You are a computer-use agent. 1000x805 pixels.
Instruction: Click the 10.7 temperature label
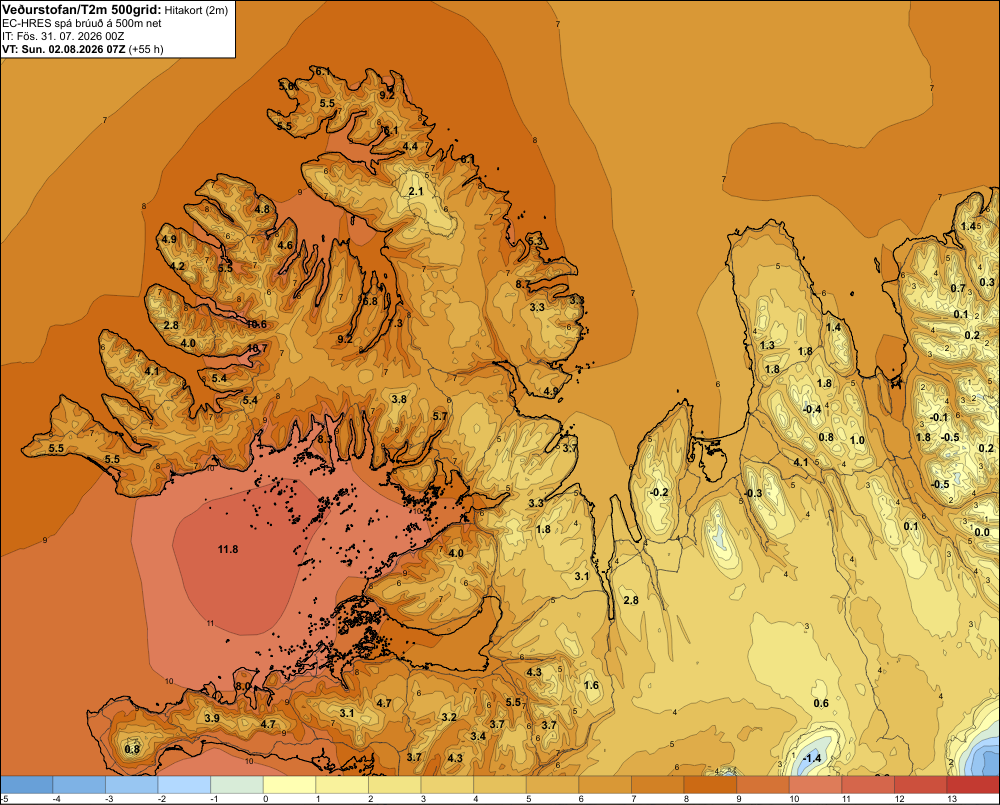[257, 348]
